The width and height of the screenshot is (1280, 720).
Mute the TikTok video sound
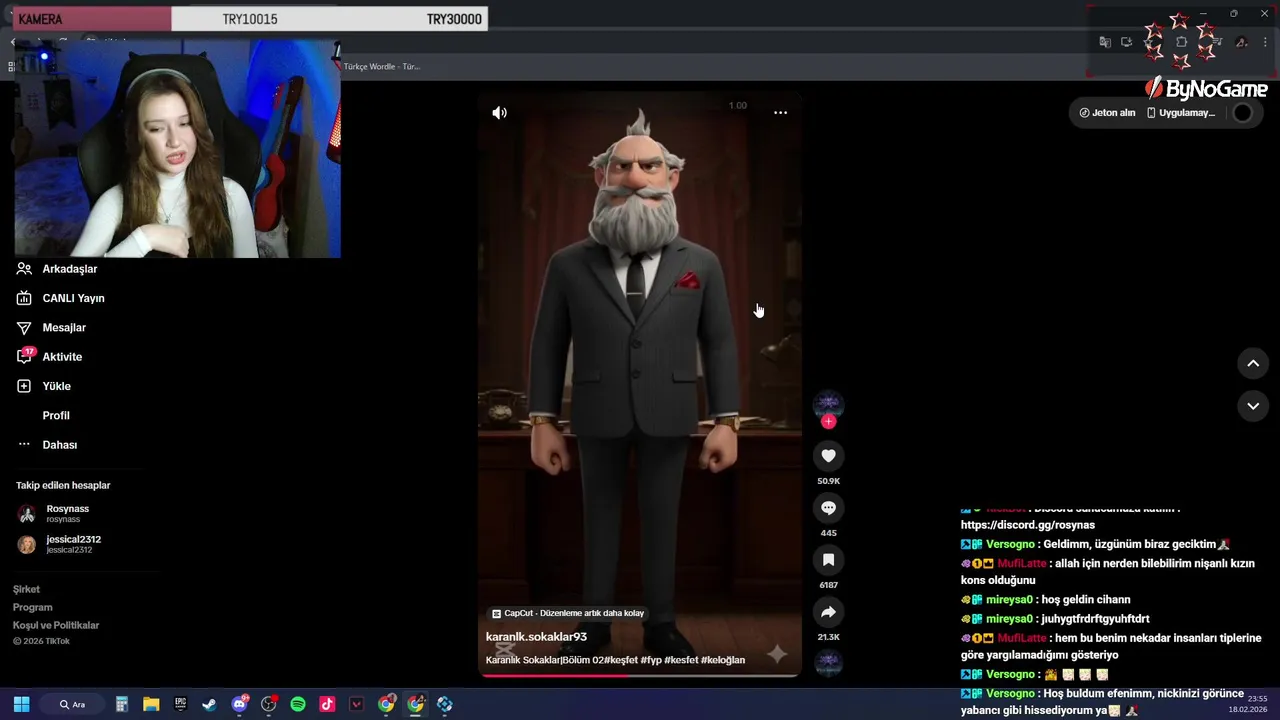pos(500,113)
